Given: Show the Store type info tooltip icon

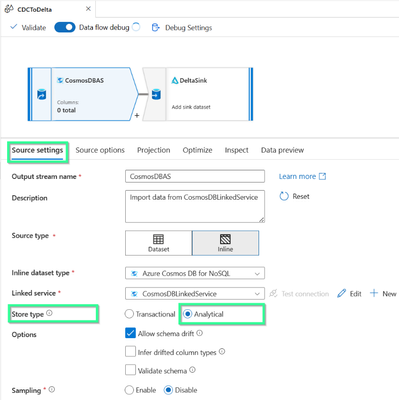Looking at the screenshot, I should coord(49,313).
